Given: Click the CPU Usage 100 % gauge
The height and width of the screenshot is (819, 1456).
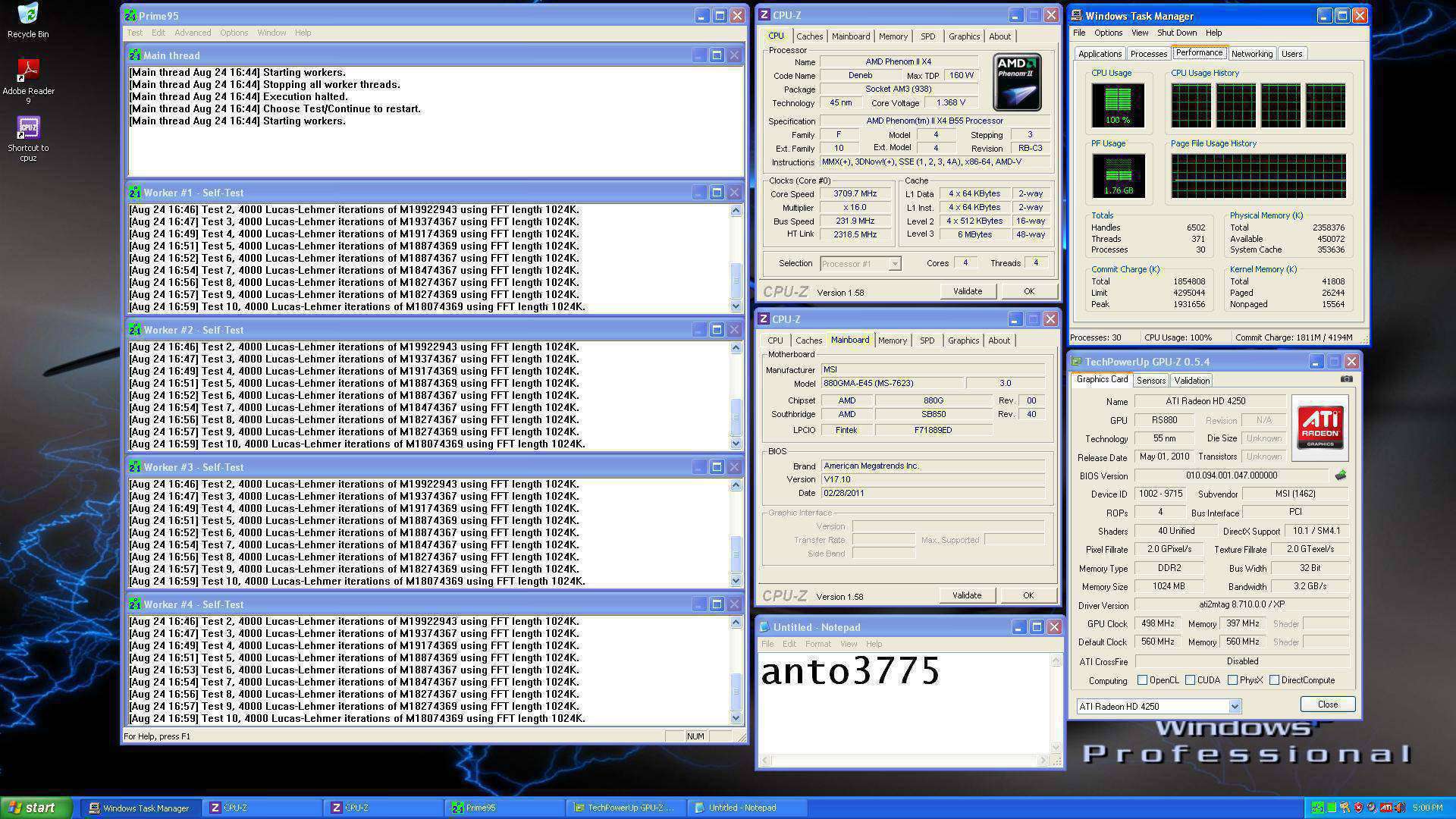Looking at the screenshot, I should (x=1118, y=105).
